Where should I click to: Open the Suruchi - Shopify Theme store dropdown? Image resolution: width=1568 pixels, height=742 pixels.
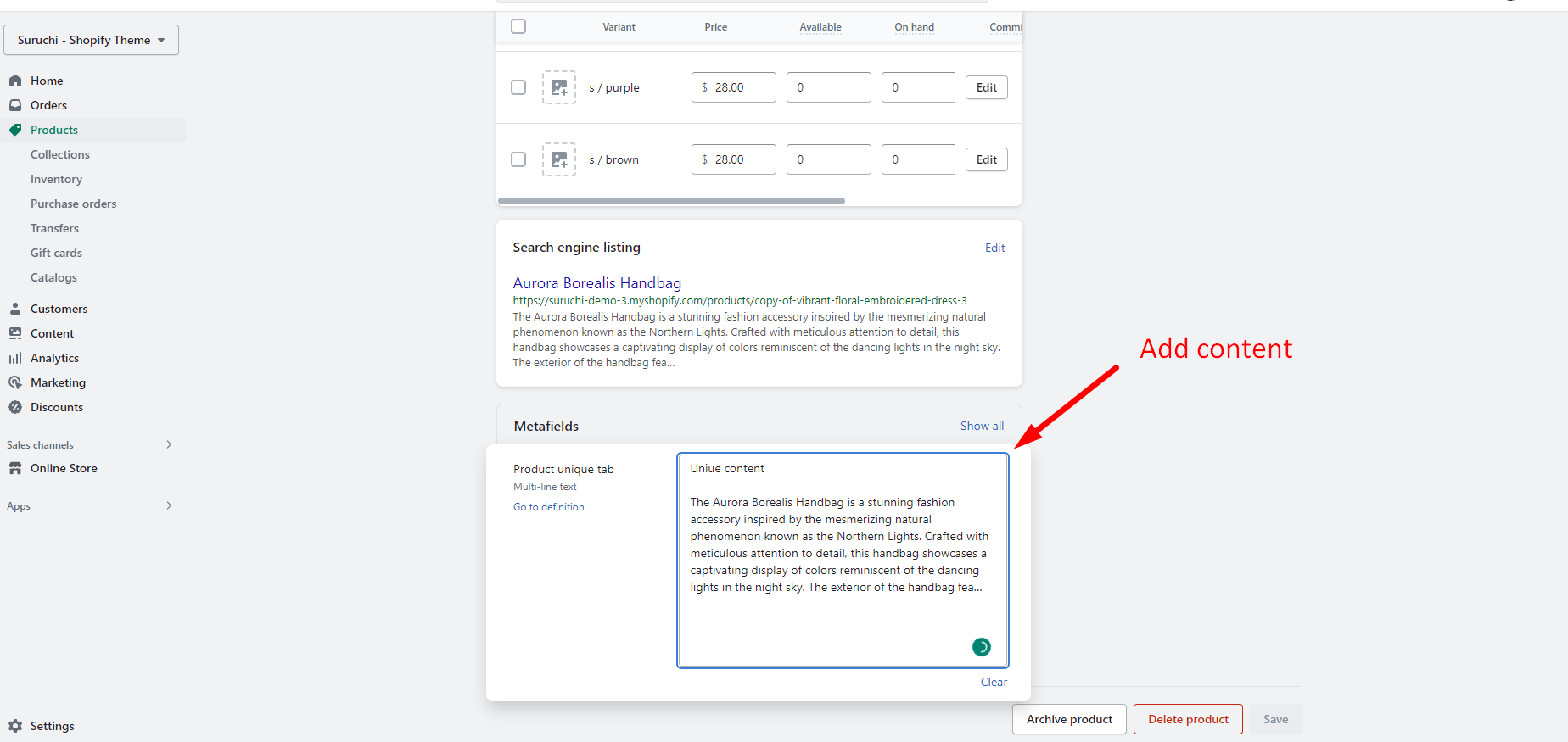pyautogui.click(x=91, y=40)
